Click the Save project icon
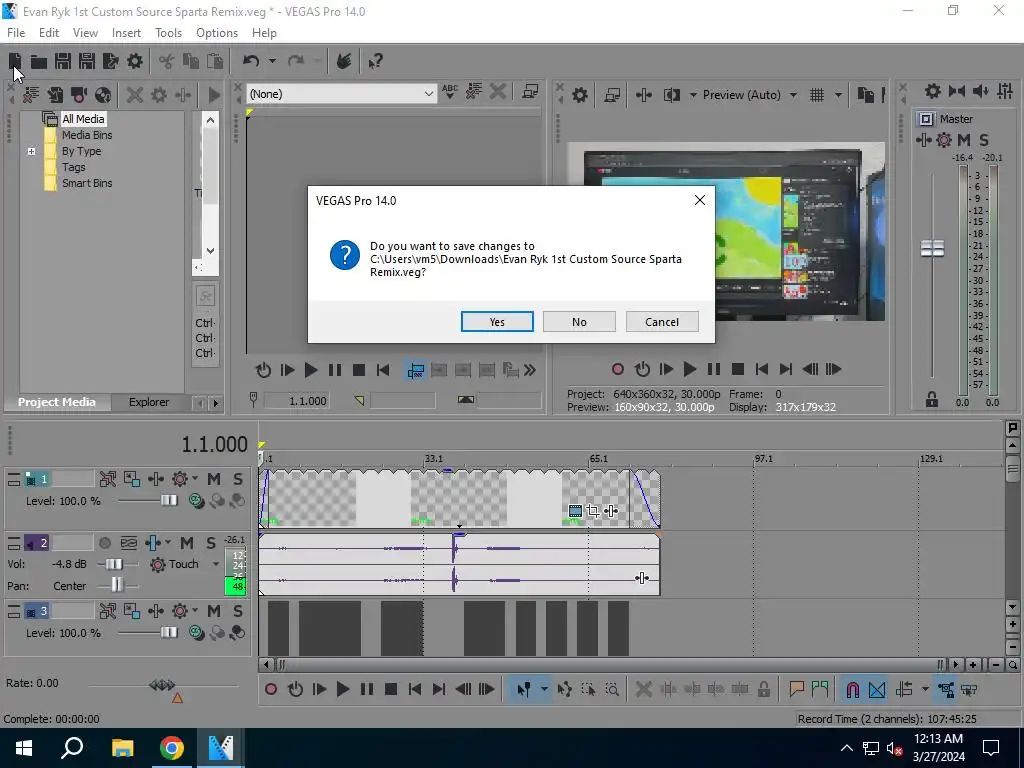 pos(63,61)
